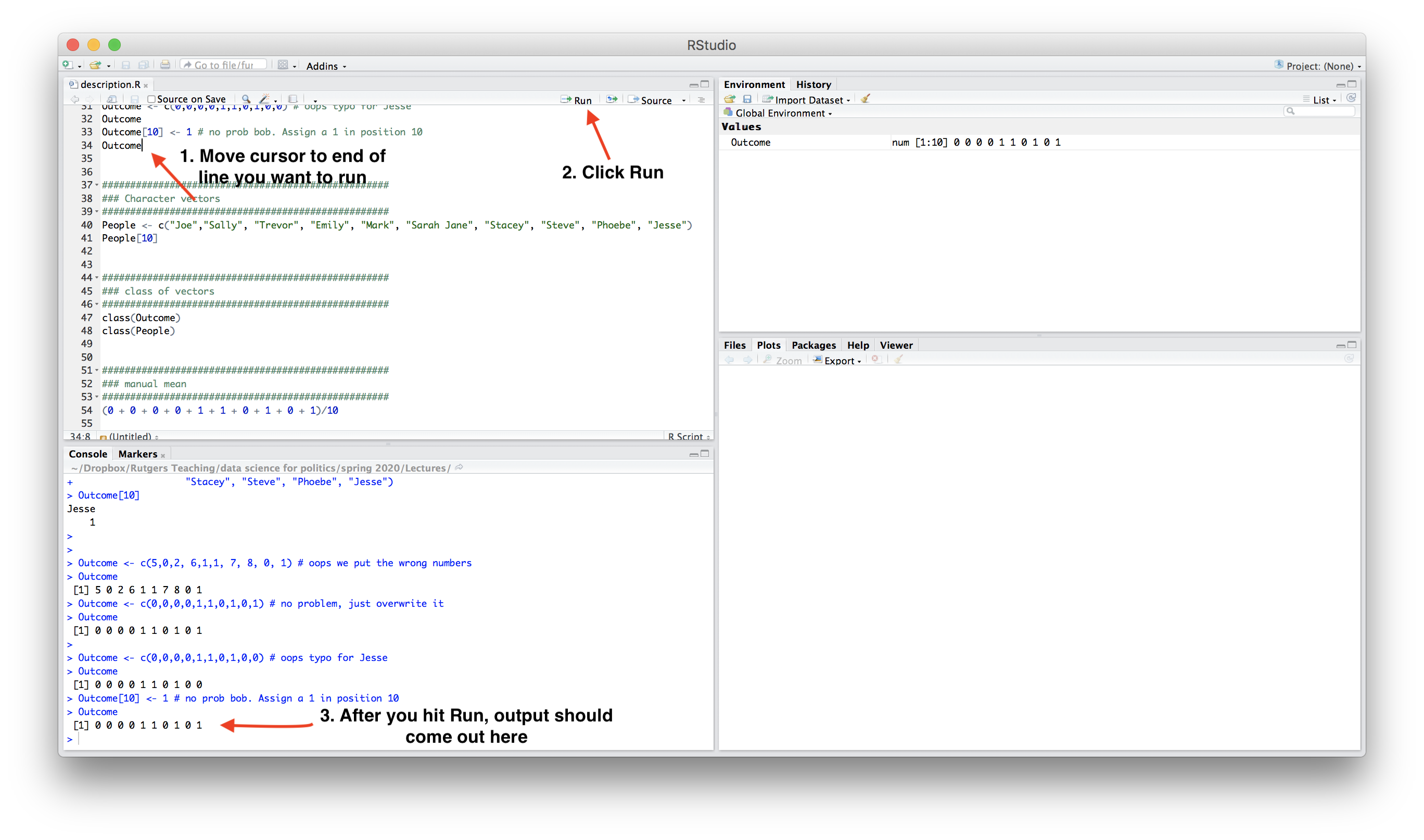Click the Save workspace icon in Environment
1424x840 pixels.
click(747, 99)
